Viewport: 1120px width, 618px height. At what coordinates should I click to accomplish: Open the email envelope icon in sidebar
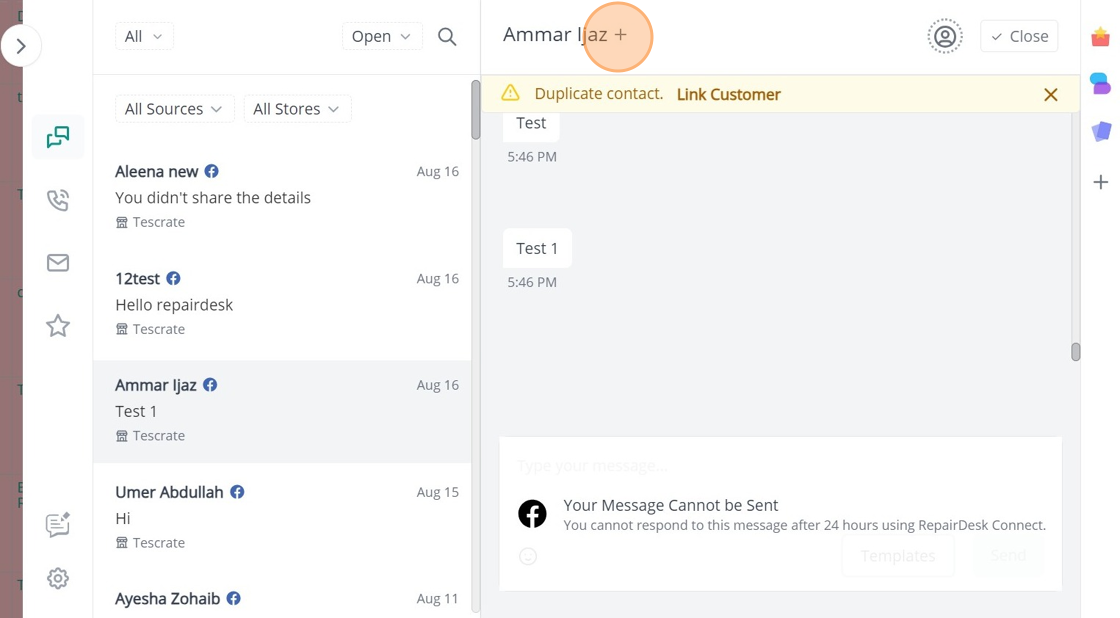[58, 263]
